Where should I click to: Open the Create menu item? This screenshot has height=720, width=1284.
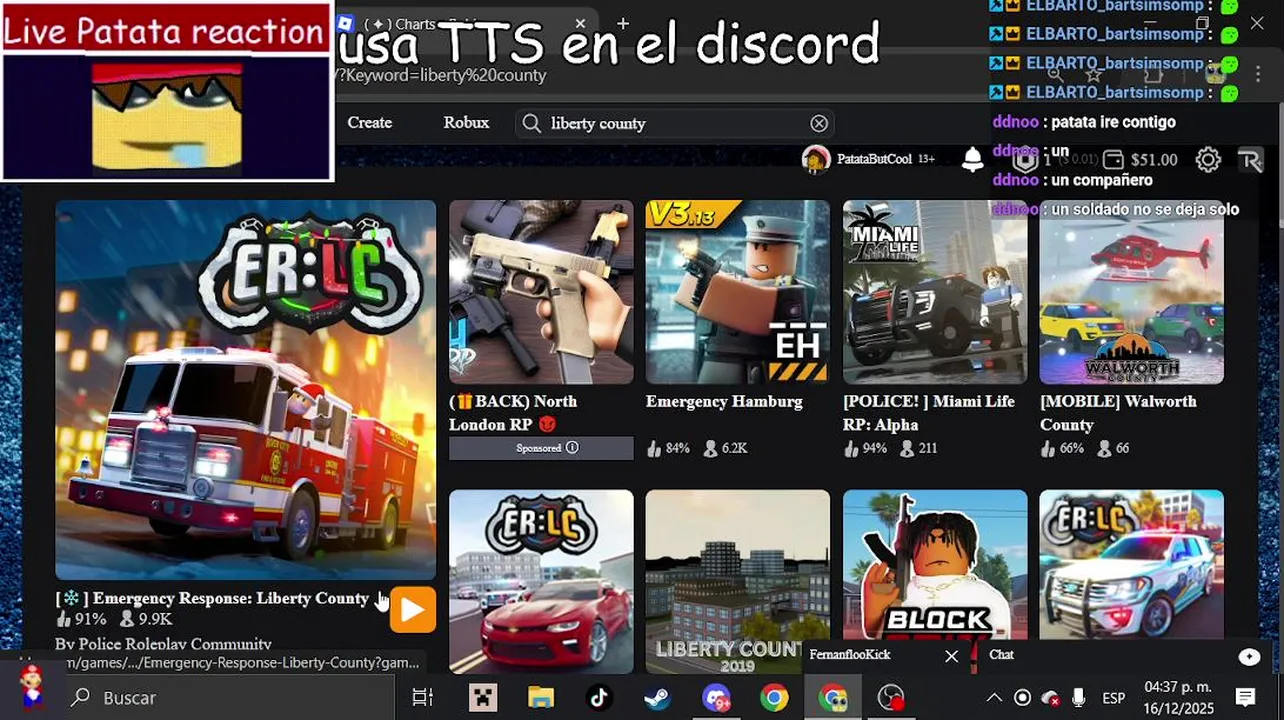[x=370, y=122]
